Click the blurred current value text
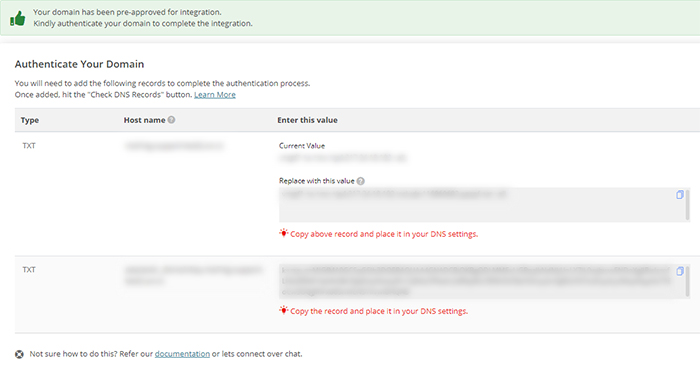700x374 pixels. 343,158
